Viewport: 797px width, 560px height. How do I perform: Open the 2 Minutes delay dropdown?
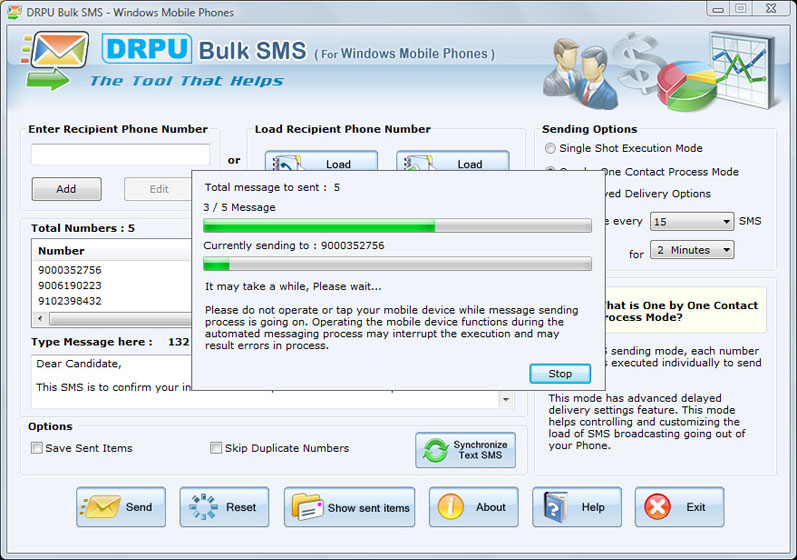(692, 250)
